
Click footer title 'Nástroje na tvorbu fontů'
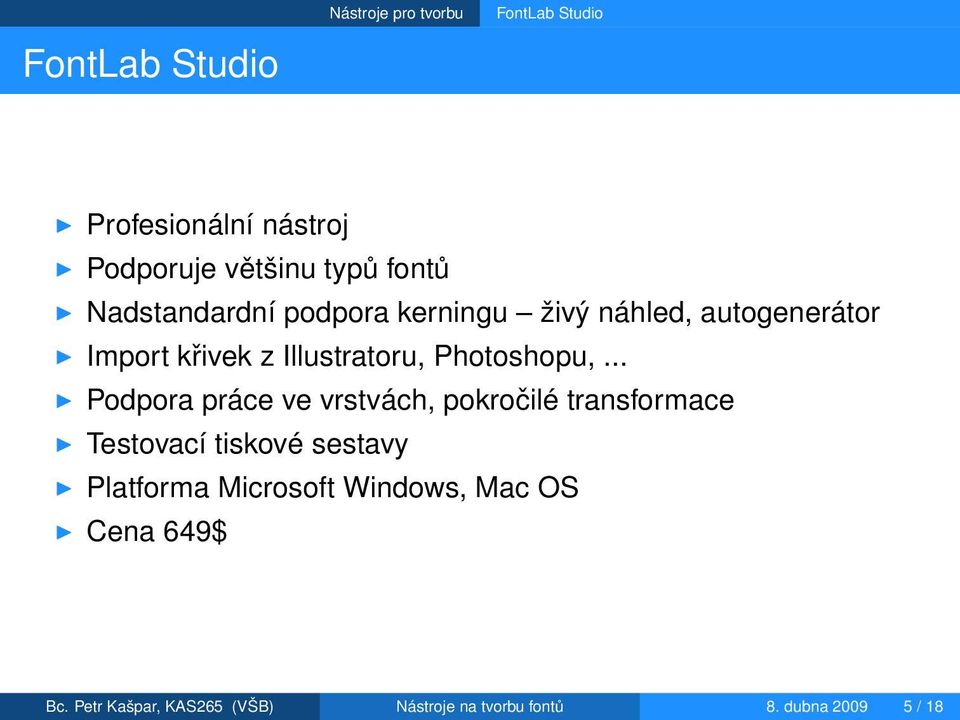(479, 707)
